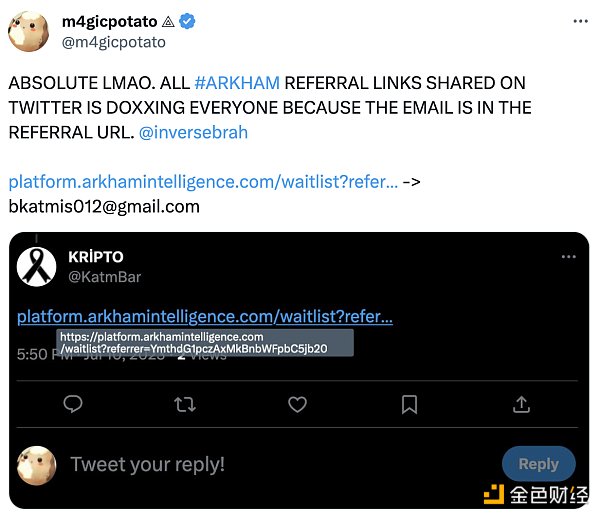Open the waitlist link in KRİPTO's tweet
600x516 pixels.
[205, 317]
